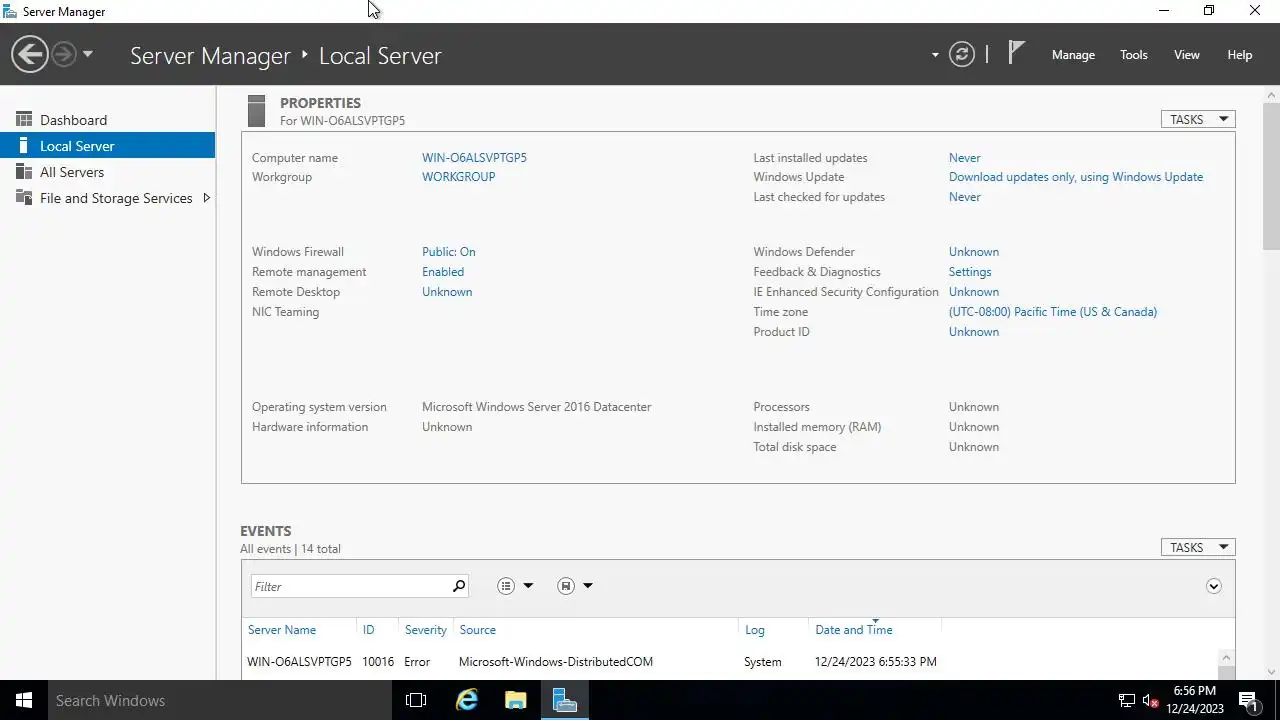
Task: Open dropdown arrow left of refresh icon
Action: coord(935,55)
